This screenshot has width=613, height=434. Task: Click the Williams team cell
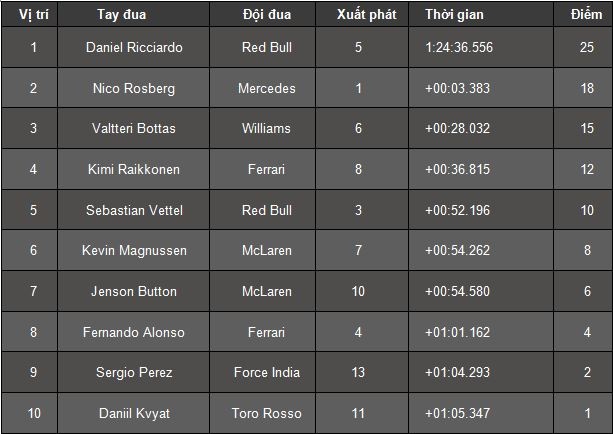[267, 128]
